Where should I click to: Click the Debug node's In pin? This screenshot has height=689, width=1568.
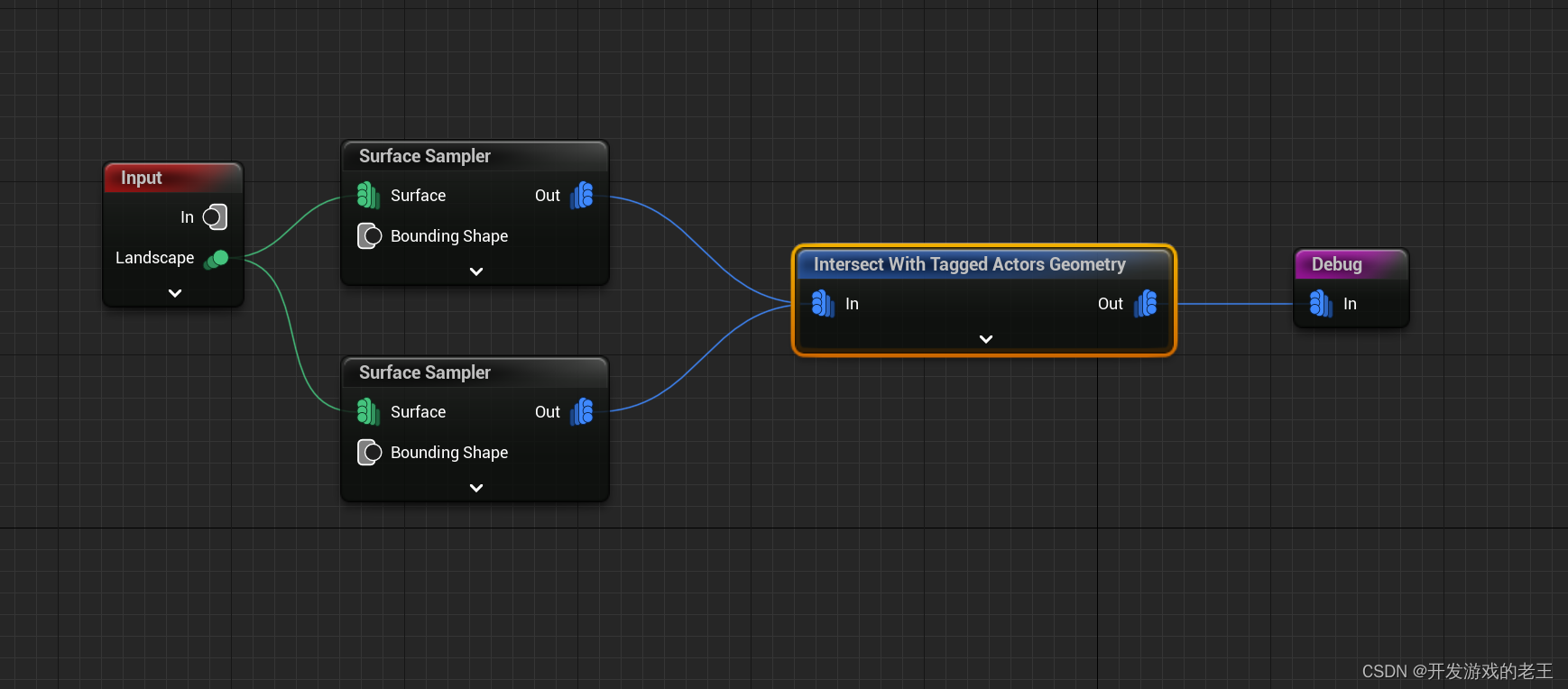[x=1321, y=303]
